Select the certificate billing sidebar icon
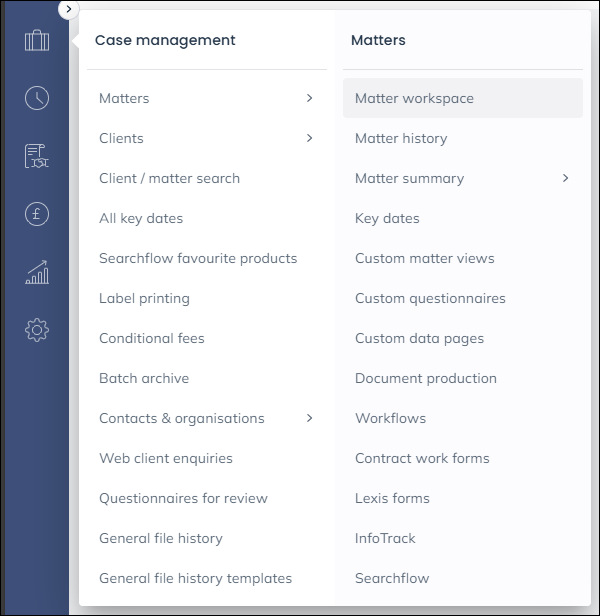This screenshot has height=616, width=600. pyautogui.click(x=37, y=156)
